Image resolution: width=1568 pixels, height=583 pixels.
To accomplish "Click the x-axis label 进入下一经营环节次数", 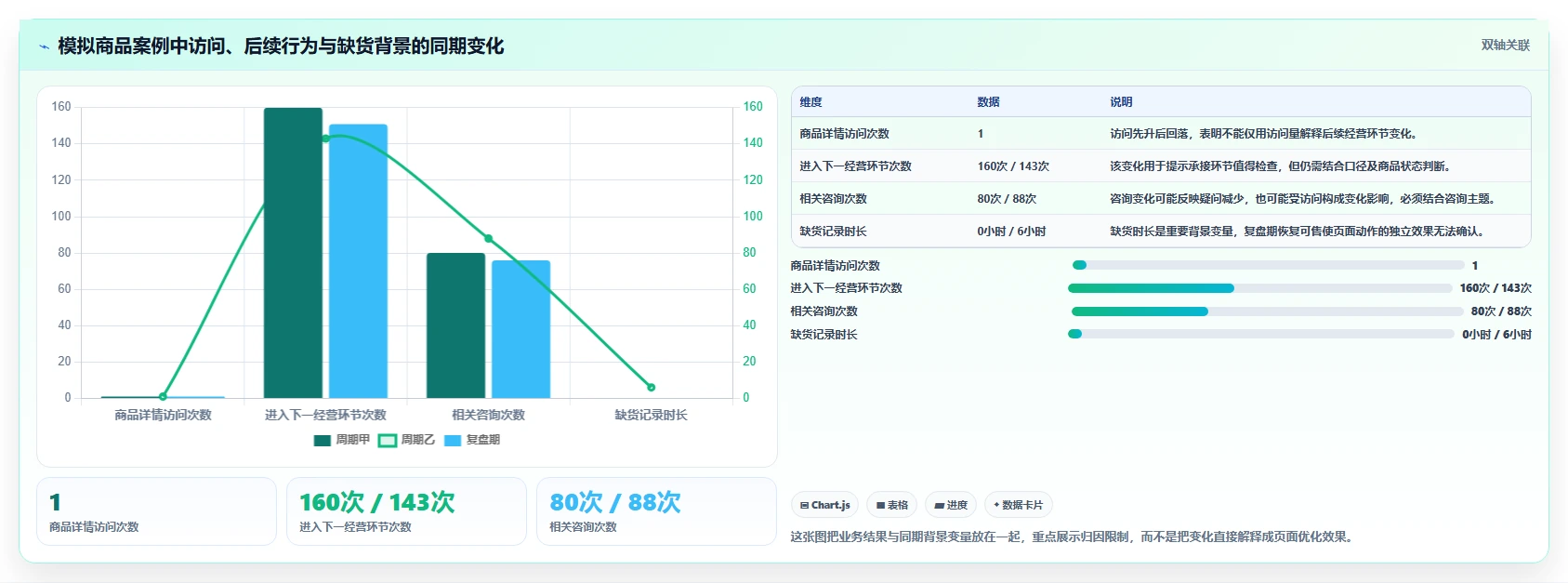I will pyautogui.click(x=325, y=415).
